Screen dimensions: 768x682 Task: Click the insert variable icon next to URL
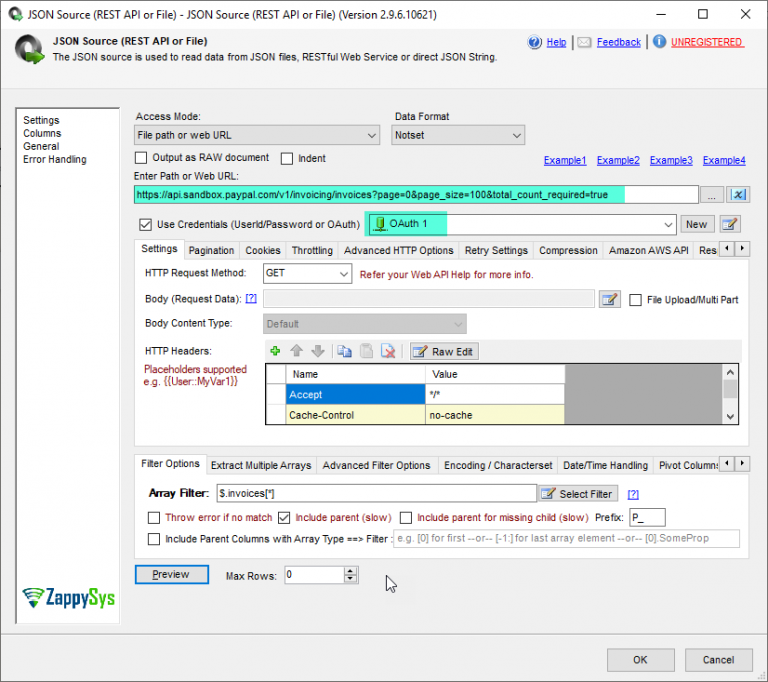coord(738,195)
